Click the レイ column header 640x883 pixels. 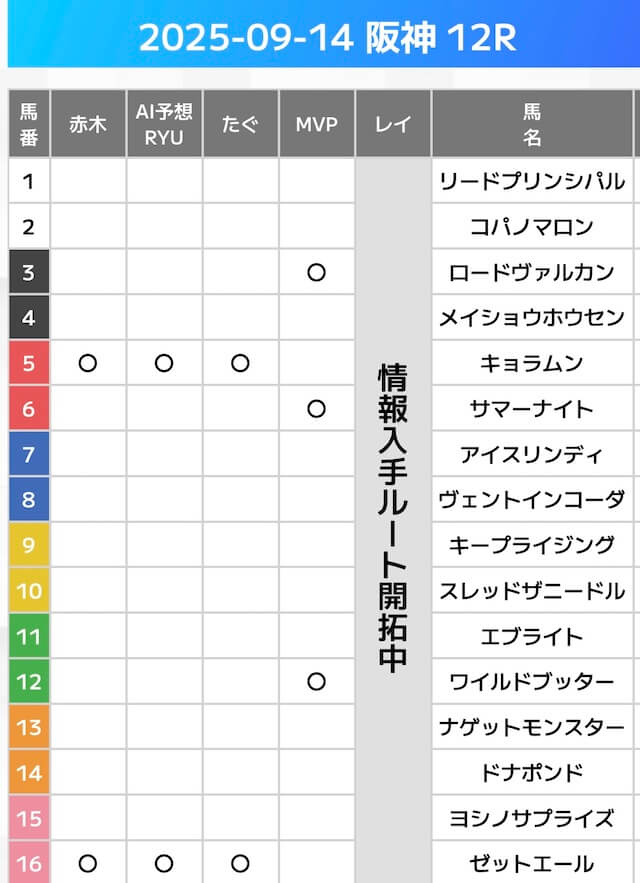click(x=393, y=124)
